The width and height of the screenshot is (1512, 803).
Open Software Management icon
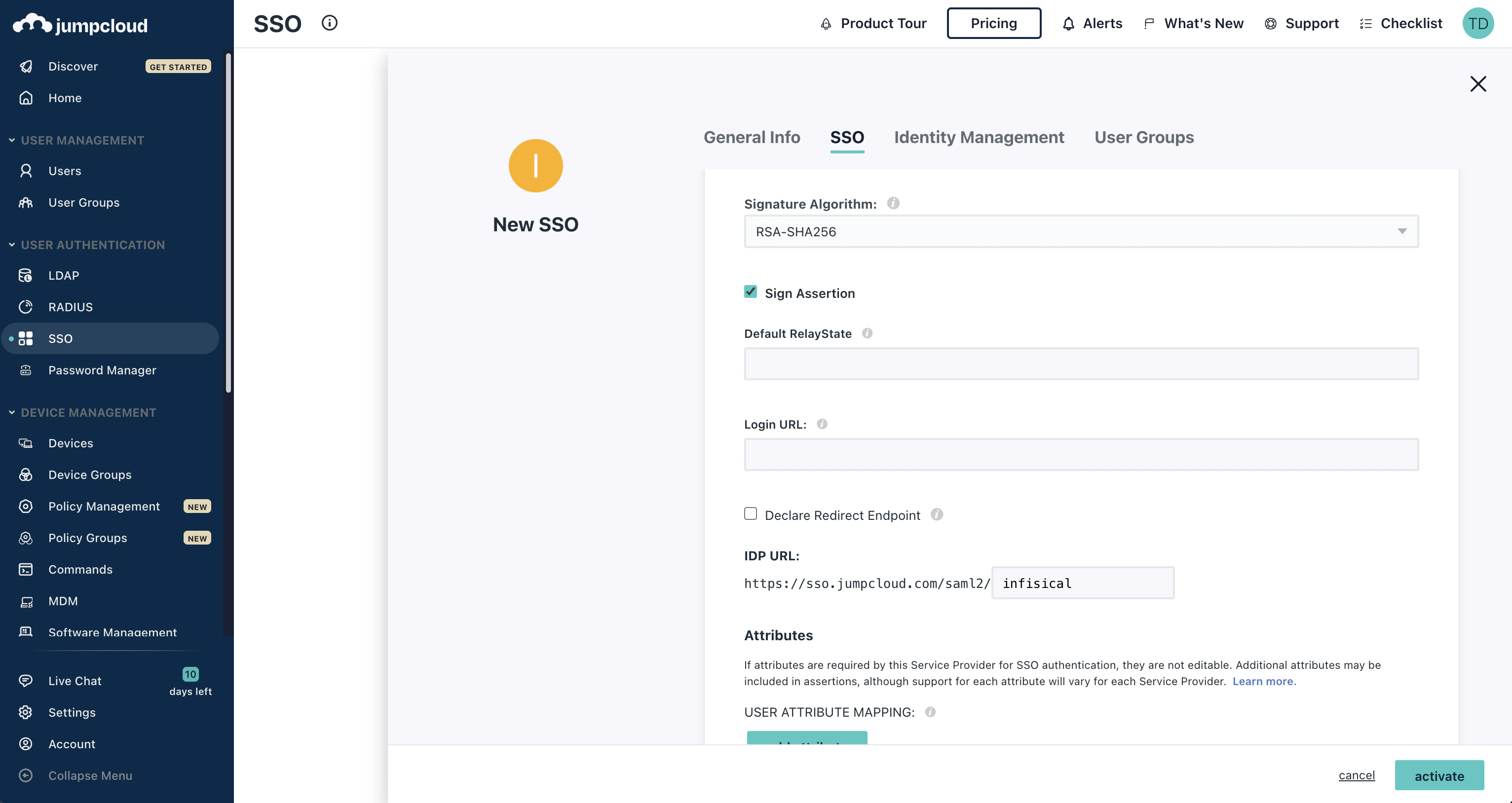coord(26,632)
